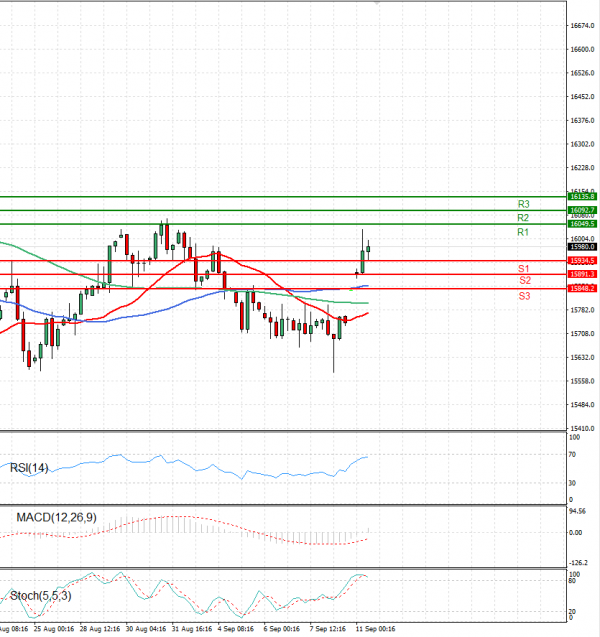Click the 30 Aug 04:16 time label

pyautogui.click(x=146, y=629)
